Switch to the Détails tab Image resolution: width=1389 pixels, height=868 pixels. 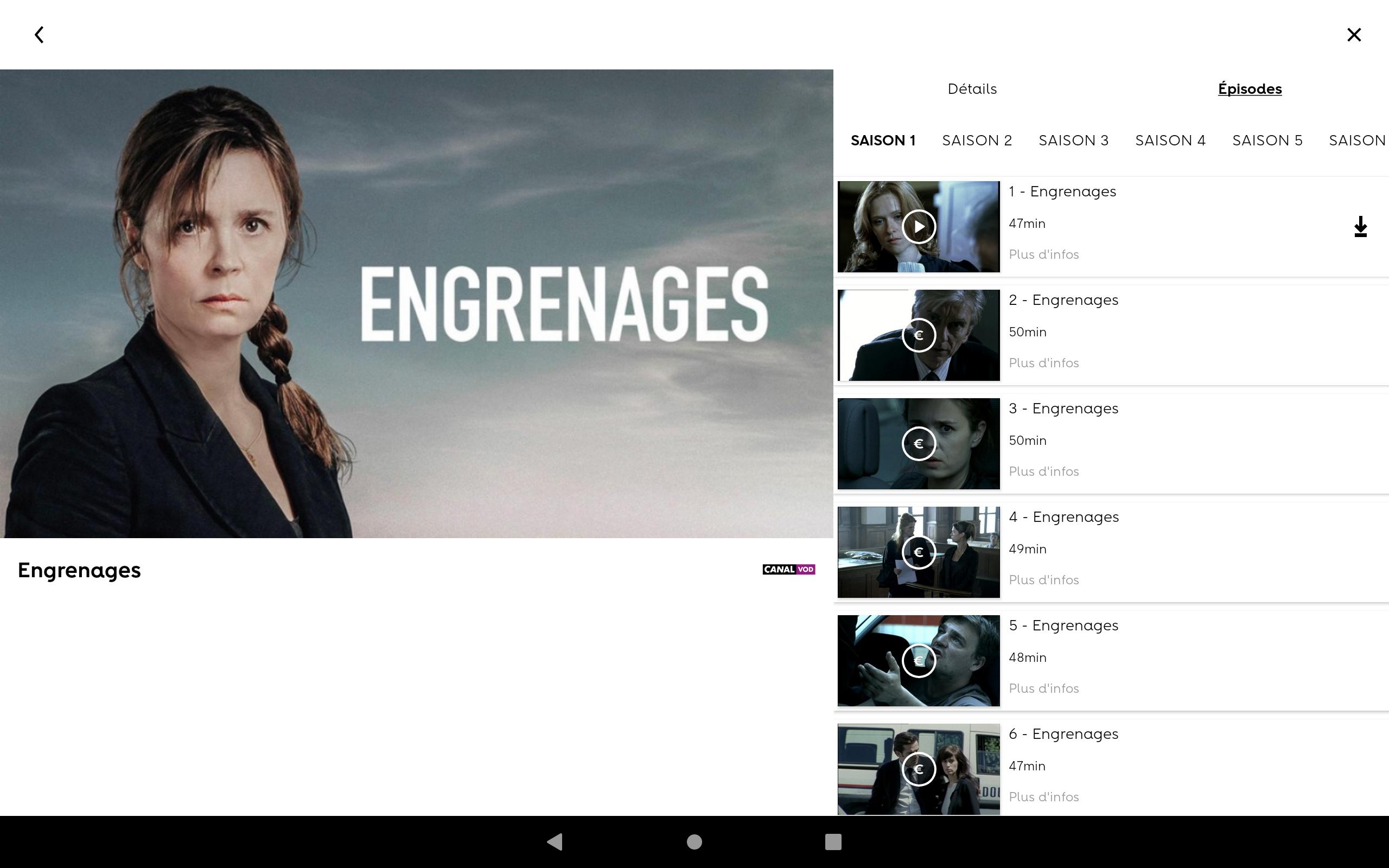click(972, 89)
